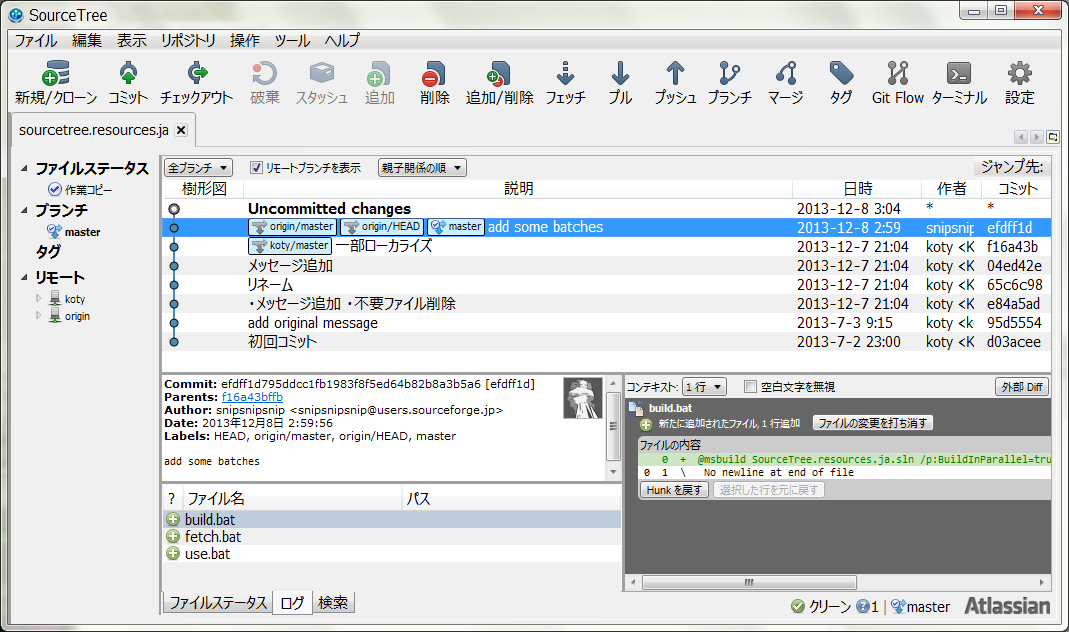This screenshot has height=632, width=1069.
Task: Switch to the ログ bottom tab
Action: click(x=292, y=603)
